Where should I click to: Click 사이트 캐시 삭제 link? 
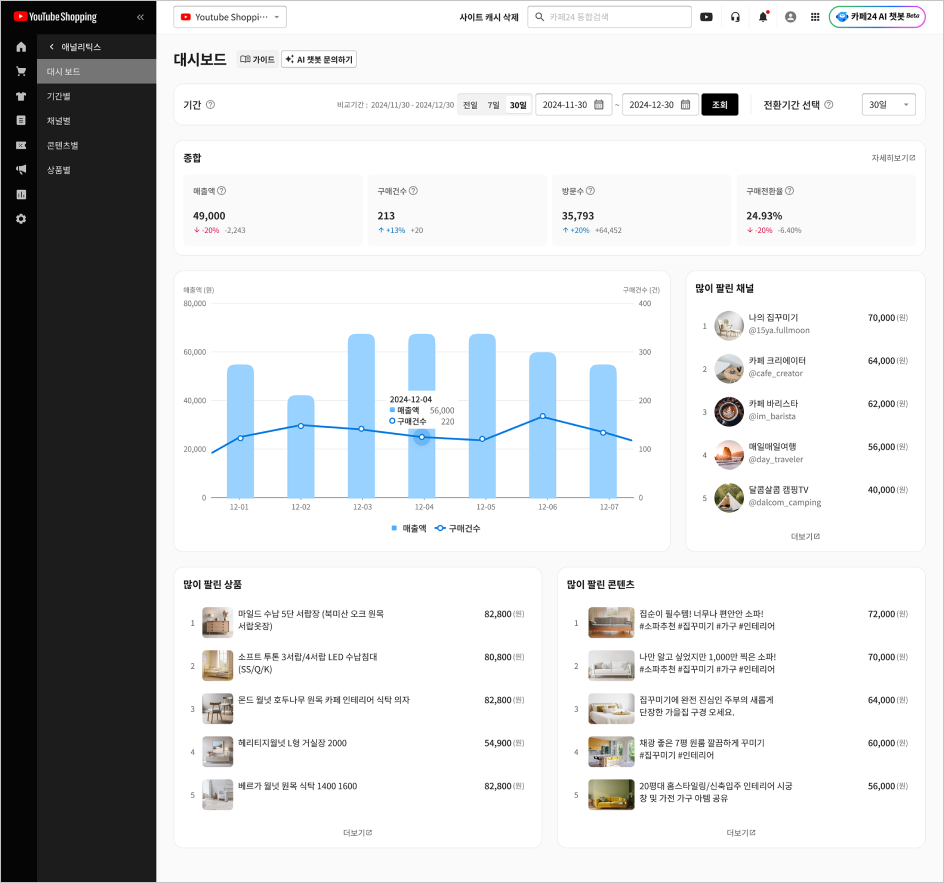(489, 17)
